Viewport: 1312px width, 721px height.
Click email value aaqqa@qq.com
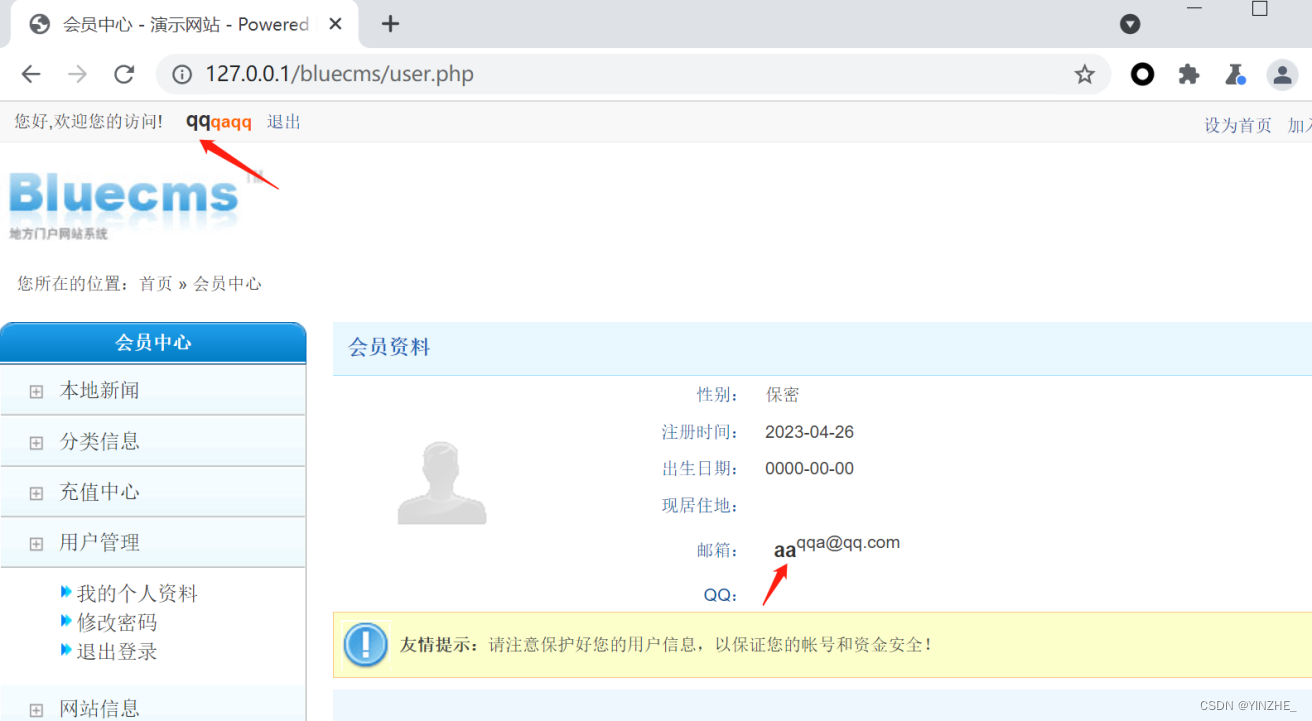click(x=837, y=546)
